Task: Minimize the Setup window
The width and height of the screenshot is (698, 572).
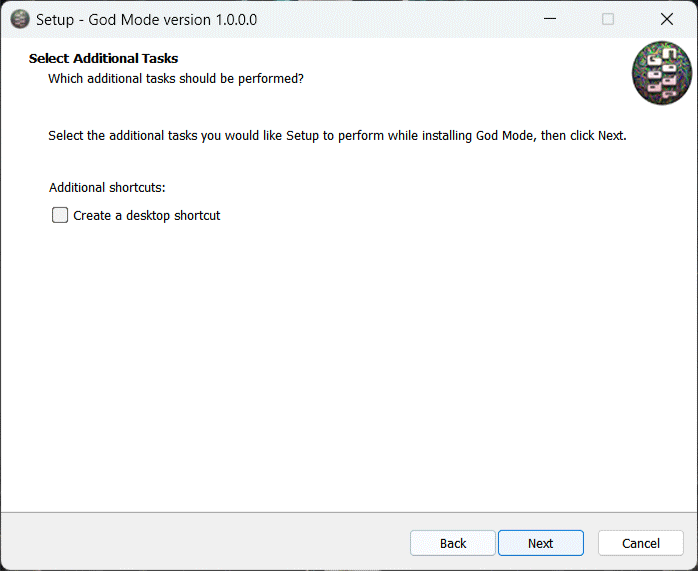Action: [550, 19]
